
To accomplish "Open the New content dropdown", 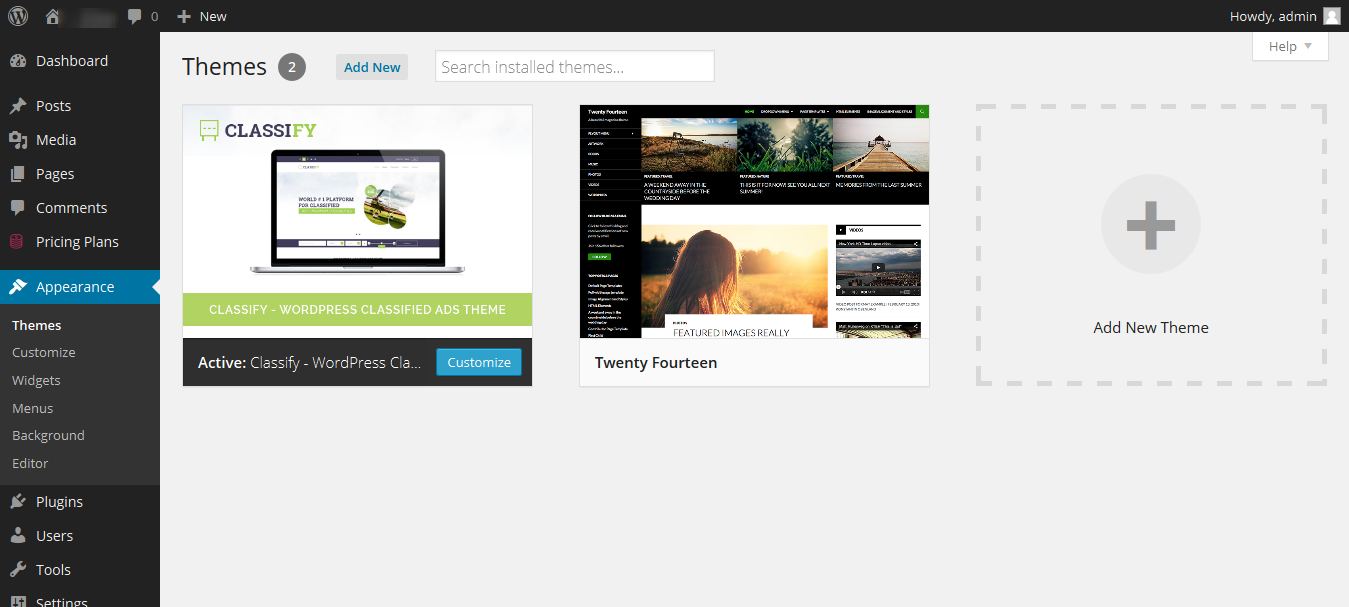I will [202, 16].
